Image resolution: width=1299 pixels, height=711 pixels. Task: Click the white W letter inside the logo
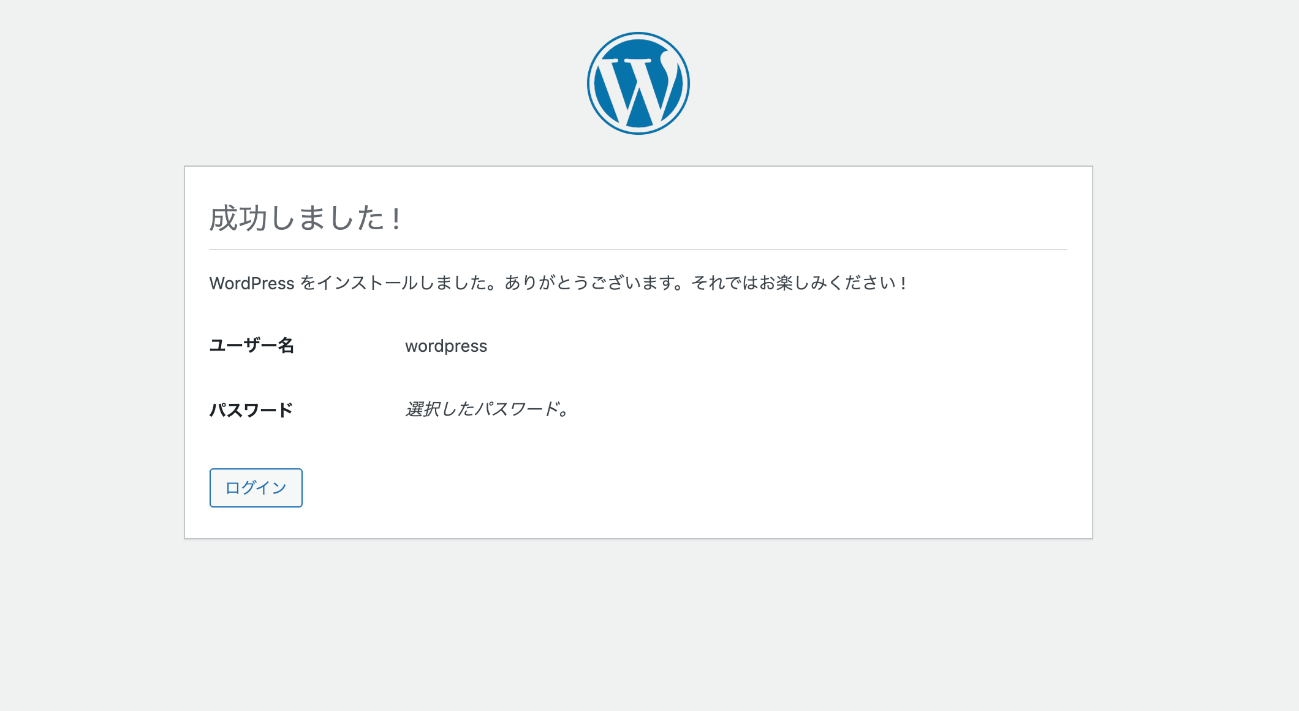[x=634, y=88]
